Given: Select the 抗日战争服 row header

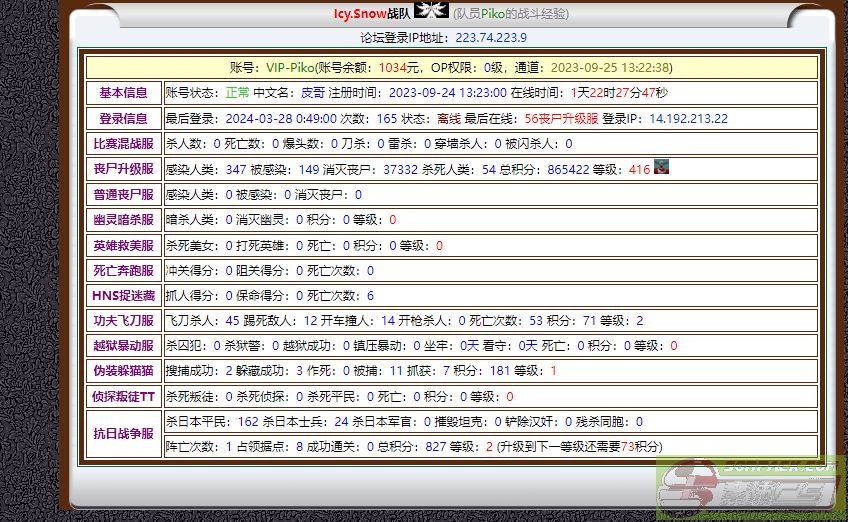Looking at the screenshot, I should 124,434.
